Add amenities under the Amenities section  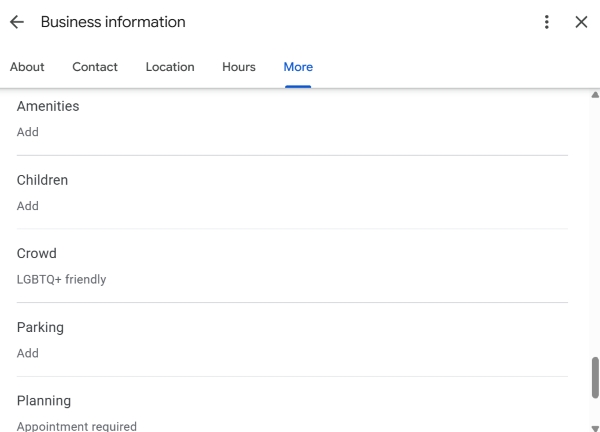pos(28,132)
